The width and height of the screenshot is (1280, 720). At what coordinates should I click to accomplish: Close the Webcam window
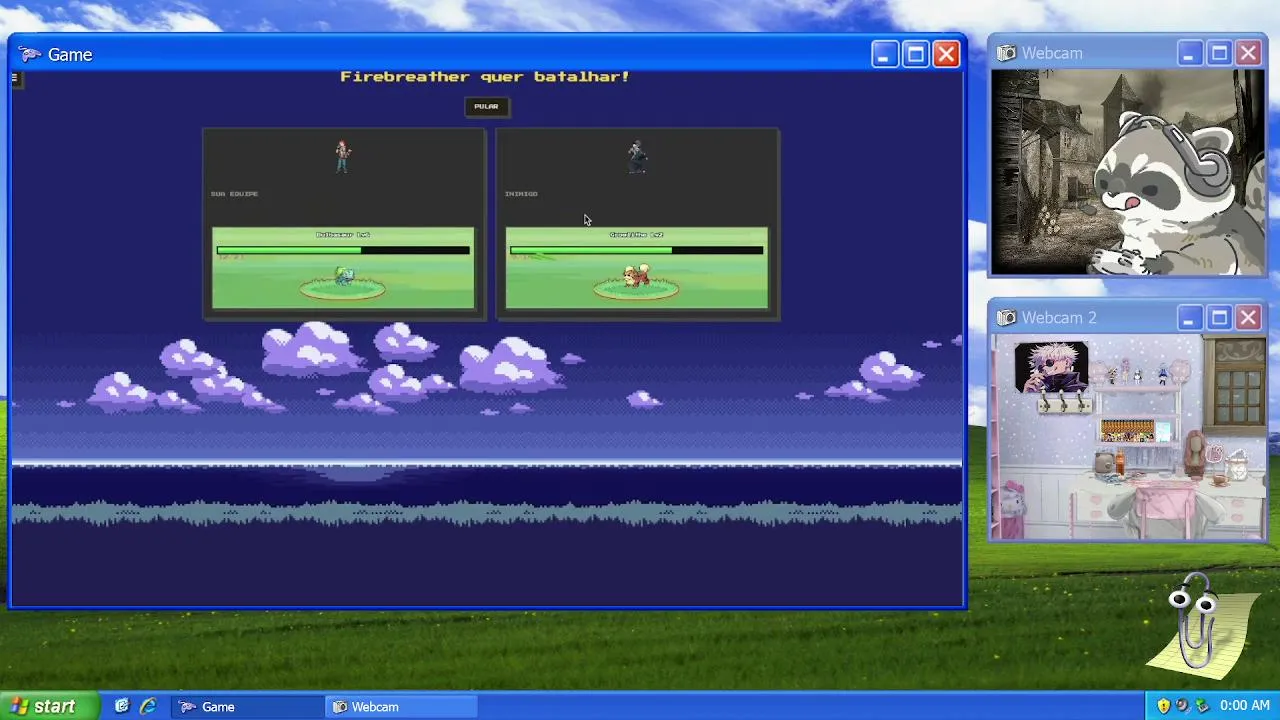point(1249,53)
